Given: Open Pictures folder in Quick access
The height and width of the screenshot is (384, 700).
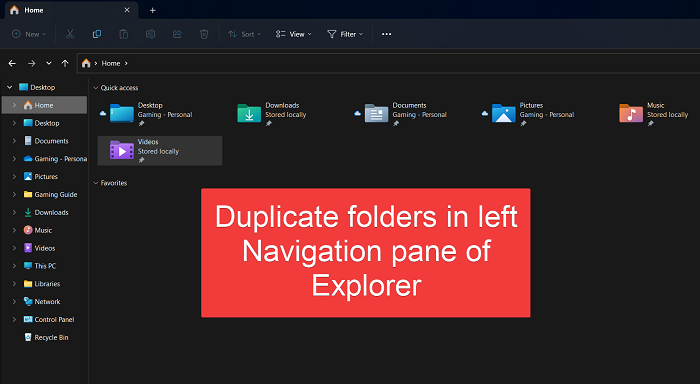Looking at the screenshot, I should click(542, 114).
